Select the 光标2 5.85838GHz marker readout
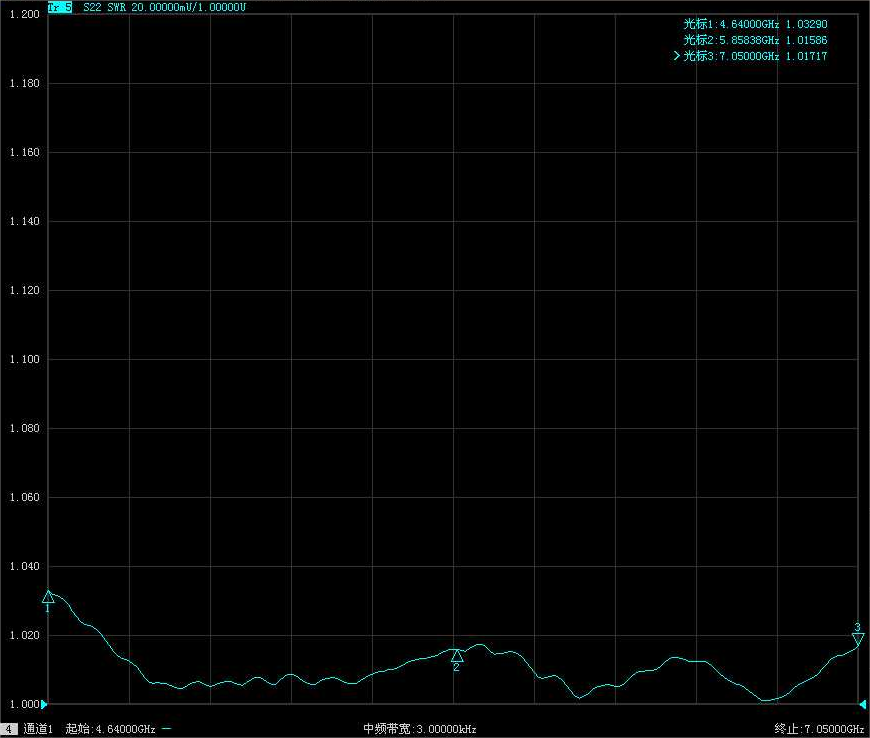The image size is (870, 738). pyautogui.click(x=755, y=40)
